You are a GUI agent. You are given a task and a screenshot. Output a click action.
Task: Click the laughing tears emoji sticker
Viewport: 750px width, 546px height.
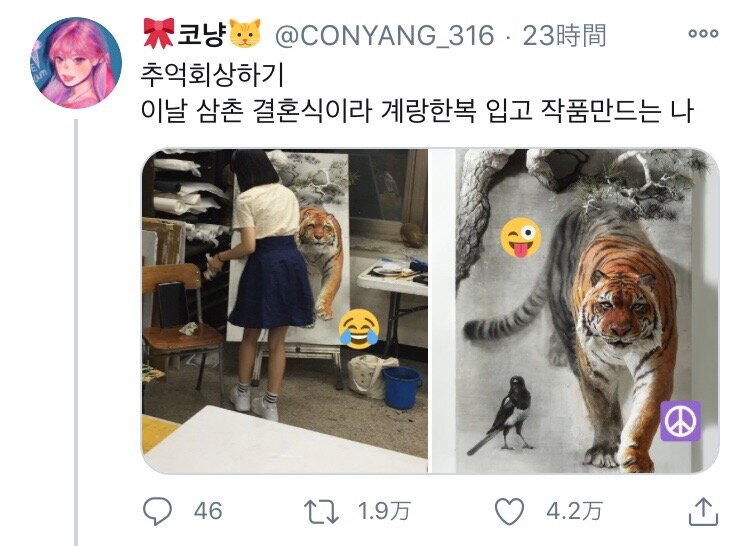pos(359,329)
